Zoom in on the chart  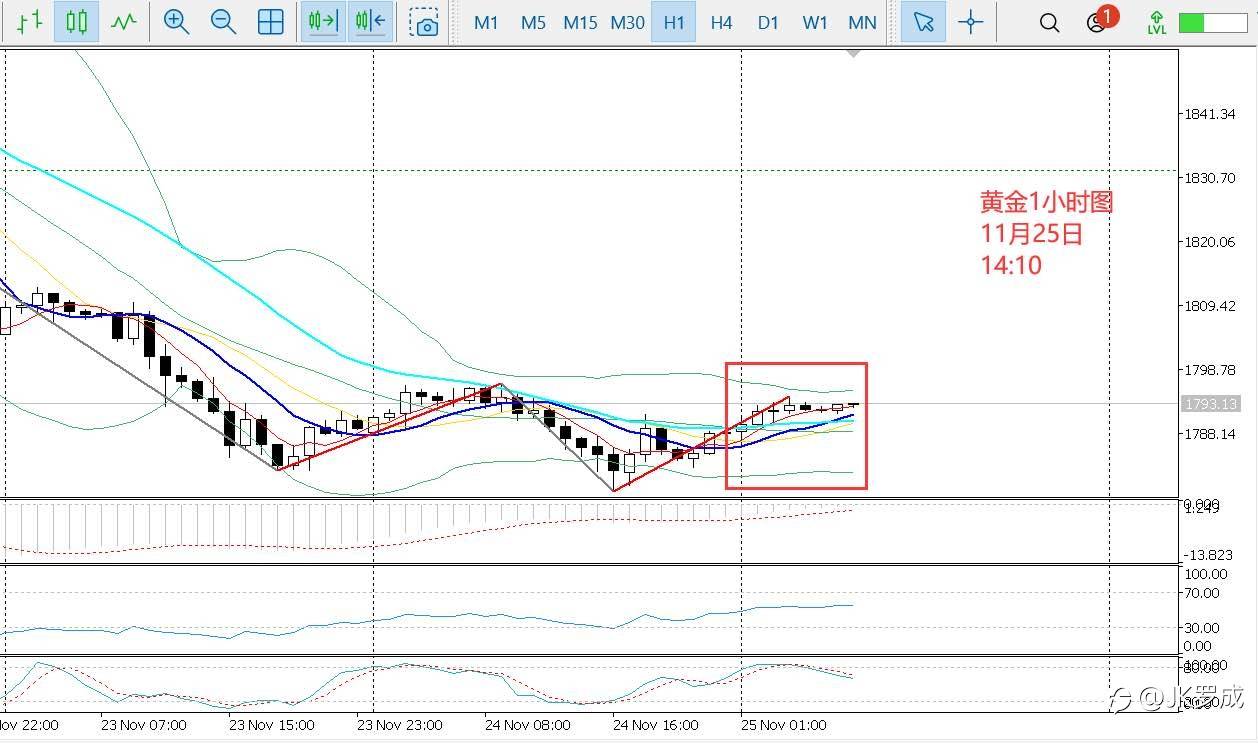tap(177, 22)
